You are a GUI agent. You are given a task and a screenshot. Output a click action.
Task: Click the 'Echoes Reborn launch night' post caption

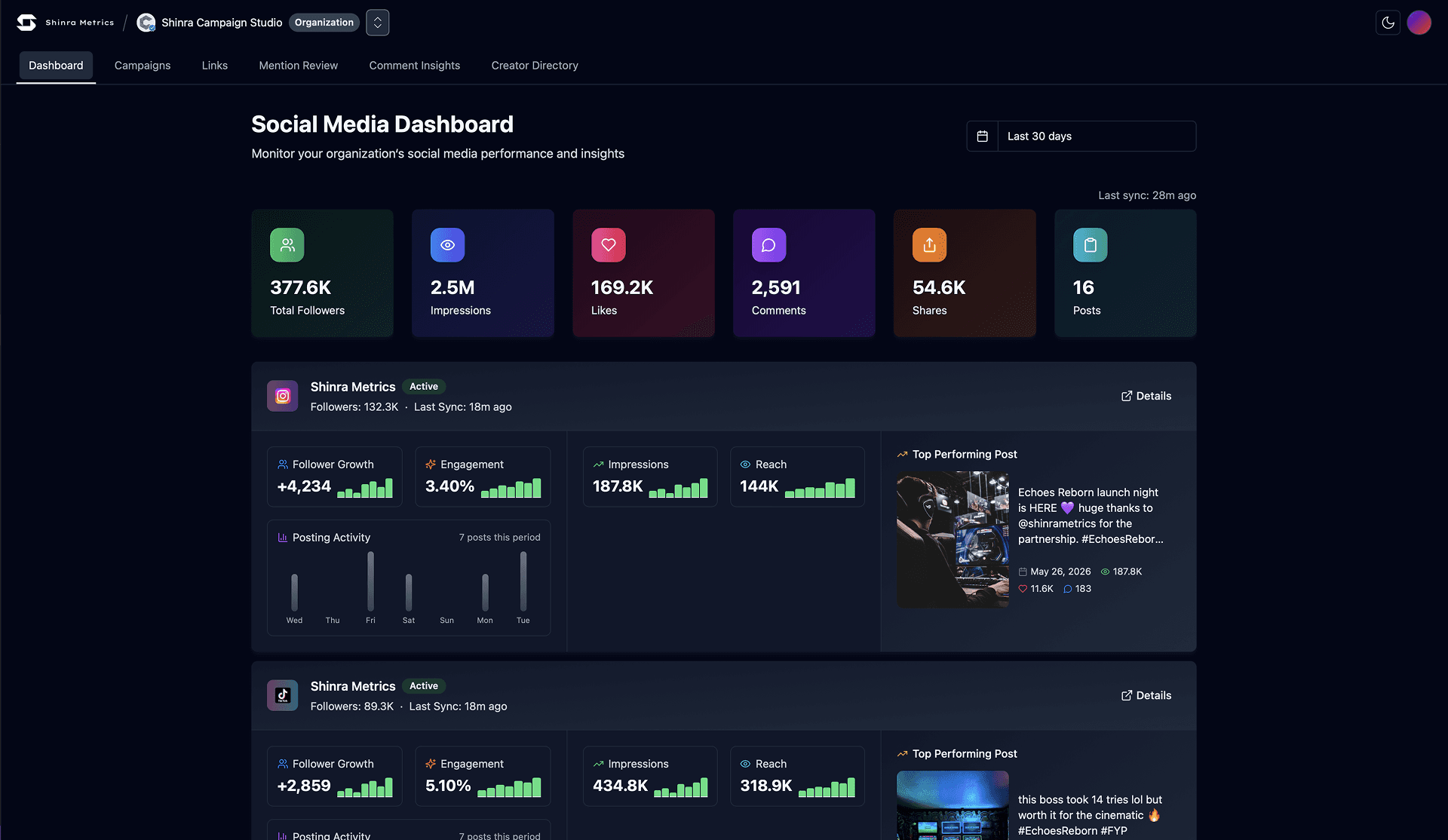(1091, 516)
